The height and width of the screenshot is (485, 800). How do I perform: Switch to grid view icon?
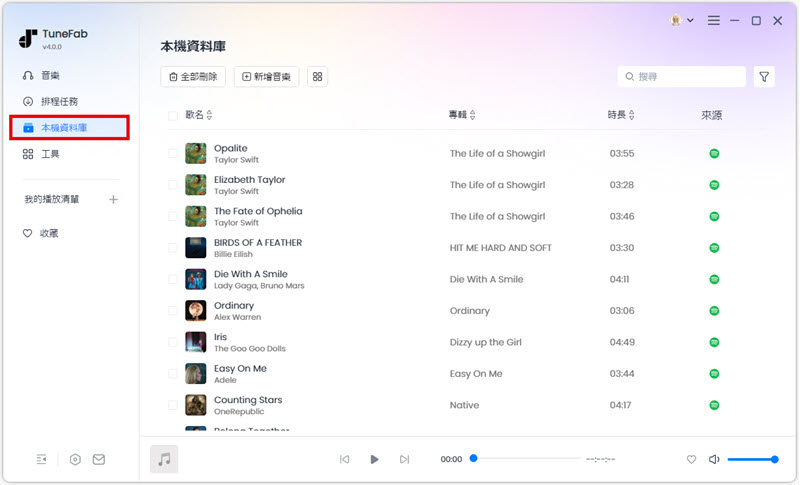click(317, 76)
